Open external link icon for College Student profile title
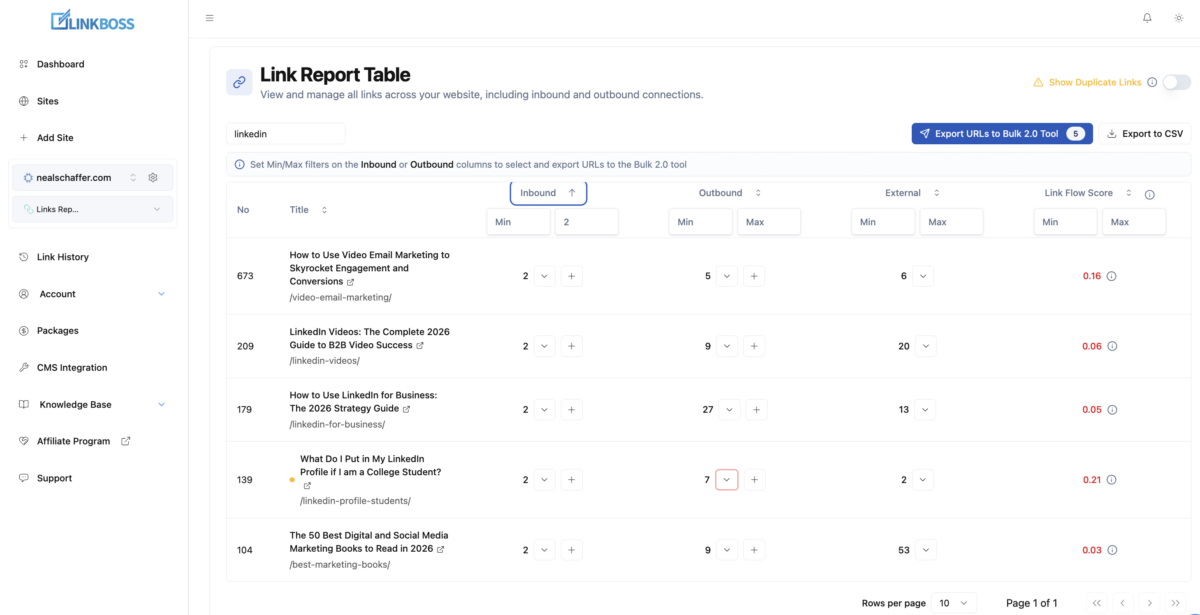Viewport: 1200px width, 615px height. tap(307, 486)
